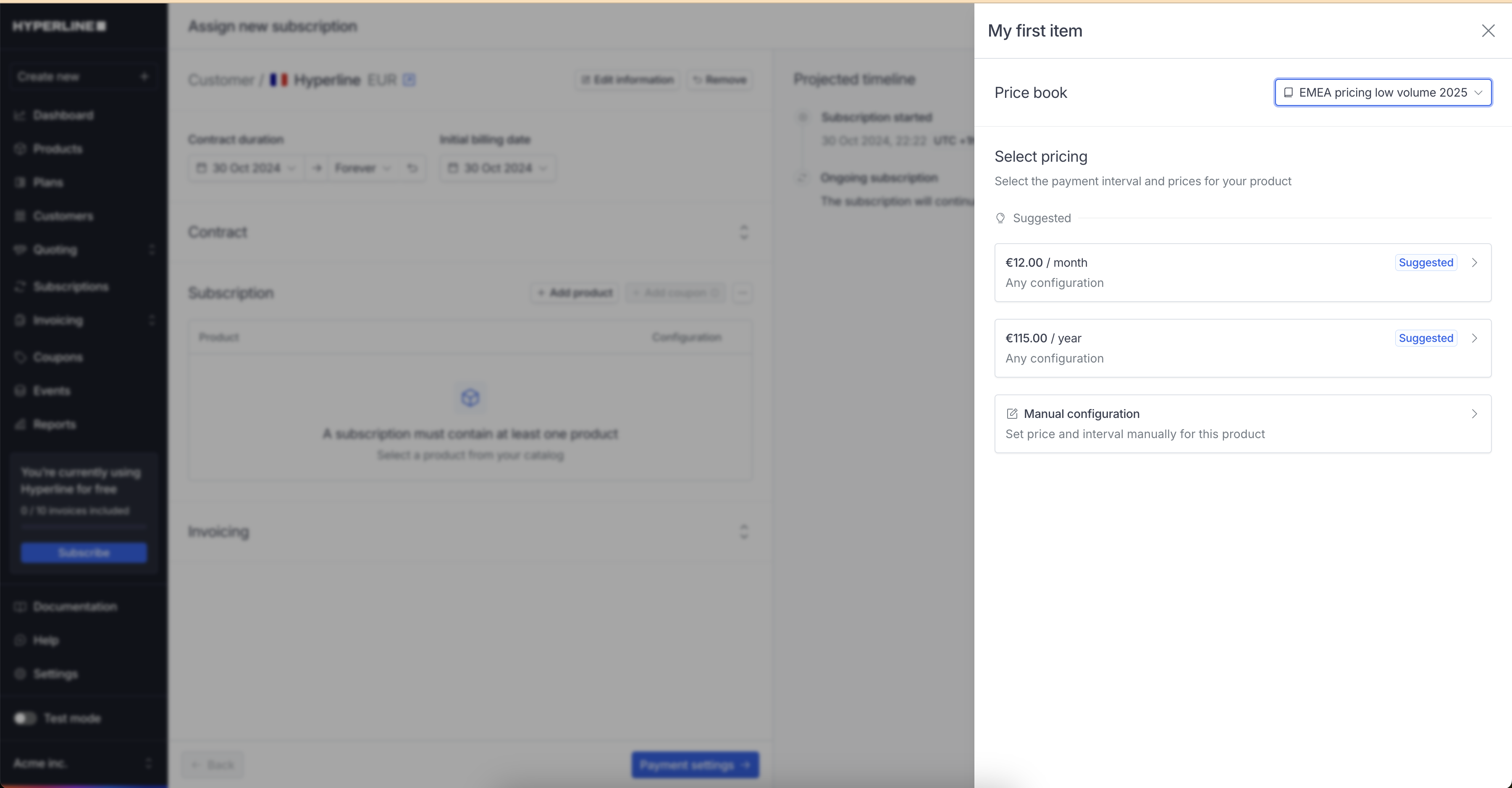Click the blue Subscribe button

(84, 552)
